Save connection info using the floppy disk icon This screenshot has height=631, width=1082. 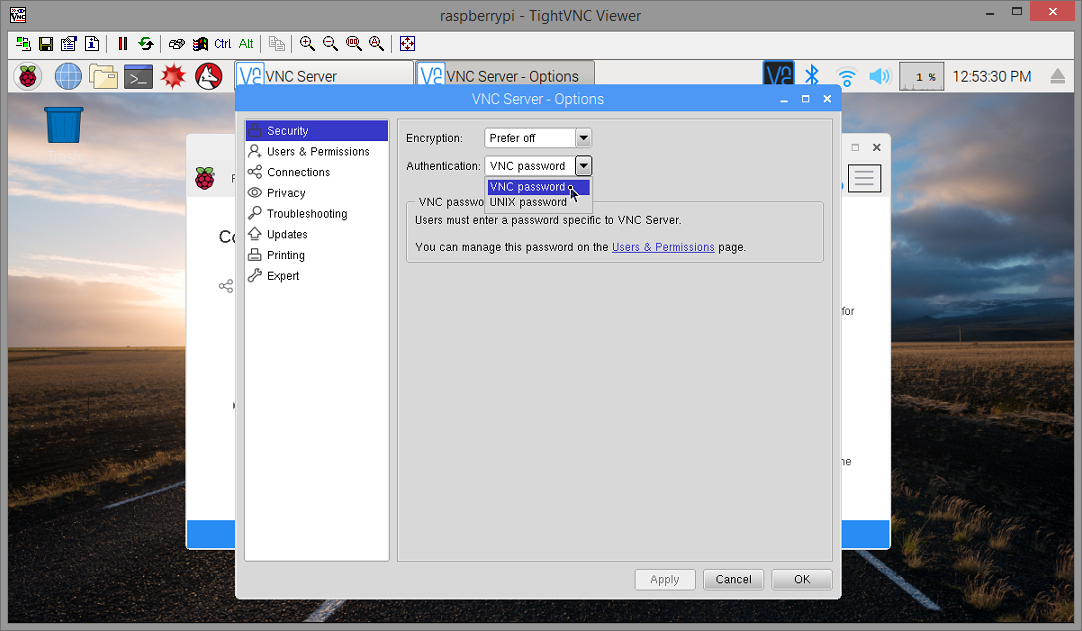[46, 43]
